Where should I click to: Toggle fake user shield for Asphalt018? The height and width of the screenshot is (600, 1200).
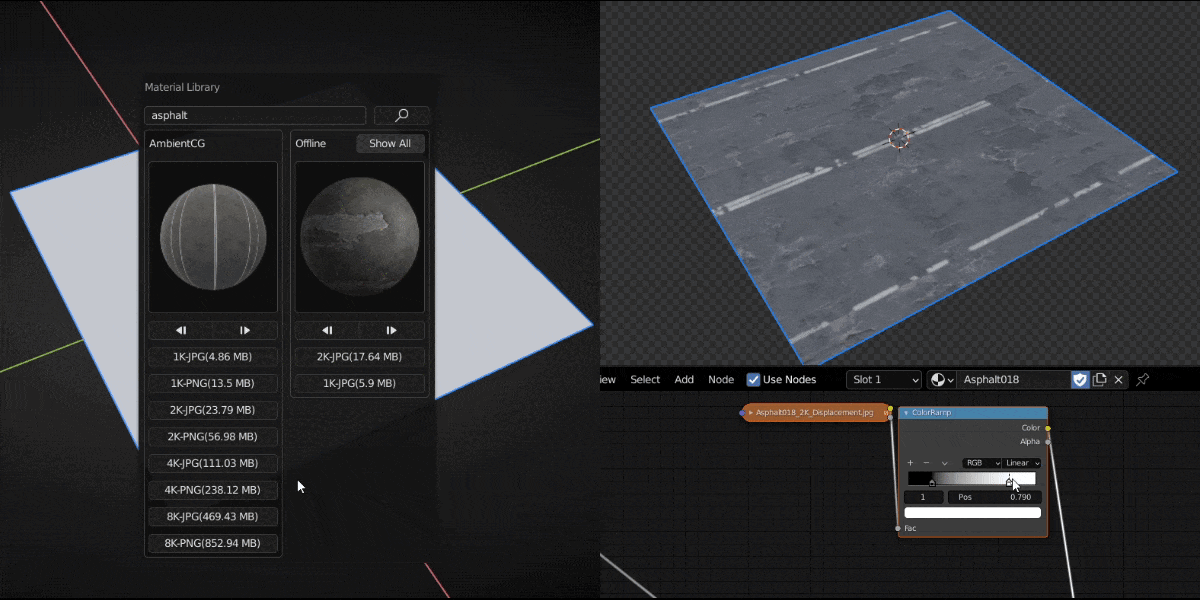[x=1080, y=380]
